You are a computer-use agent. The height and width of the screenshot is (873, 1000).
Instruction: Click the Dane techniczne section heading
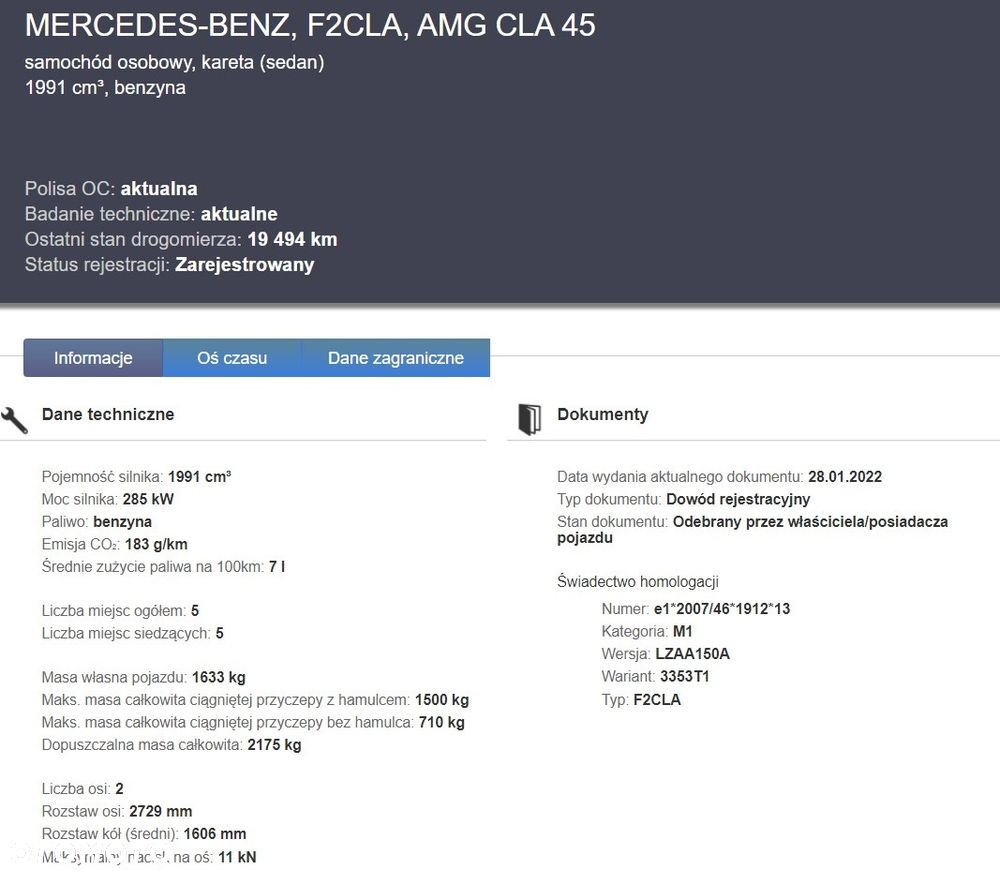(x=108, y=414)
